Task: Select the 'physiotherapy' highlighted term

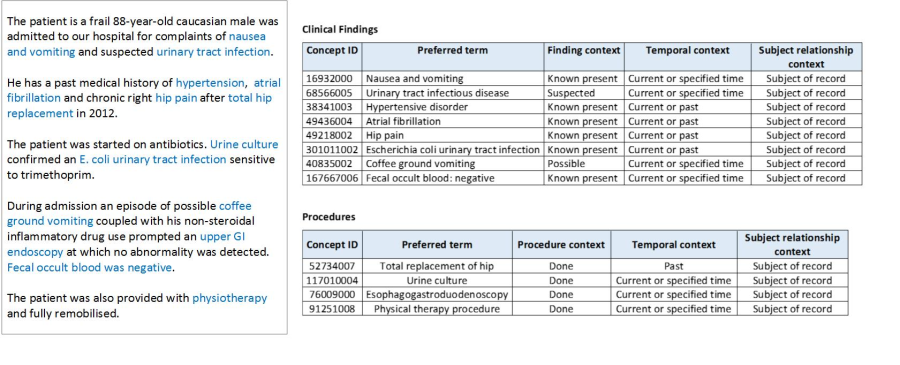Action: click(x=230, y=298)
